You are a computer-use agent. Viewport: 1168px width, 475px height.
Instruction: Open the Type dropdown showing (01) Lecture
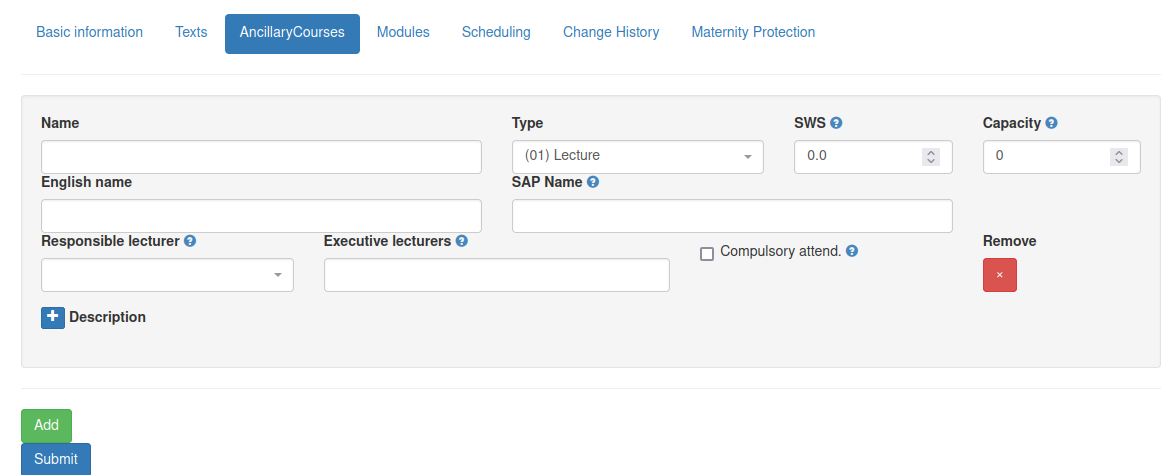(x=638, y=157)
